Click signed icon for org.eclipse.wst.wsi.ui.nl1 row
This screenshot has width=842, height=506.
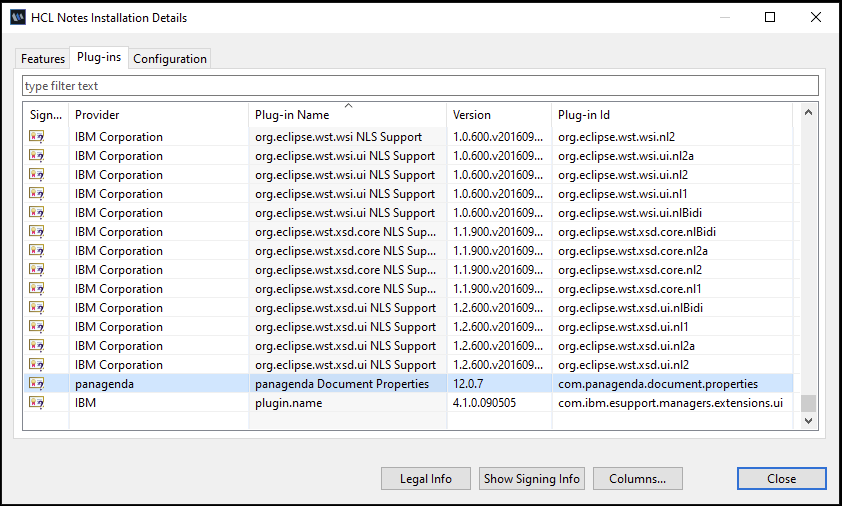pyautogui.click(x=37, y=193)
